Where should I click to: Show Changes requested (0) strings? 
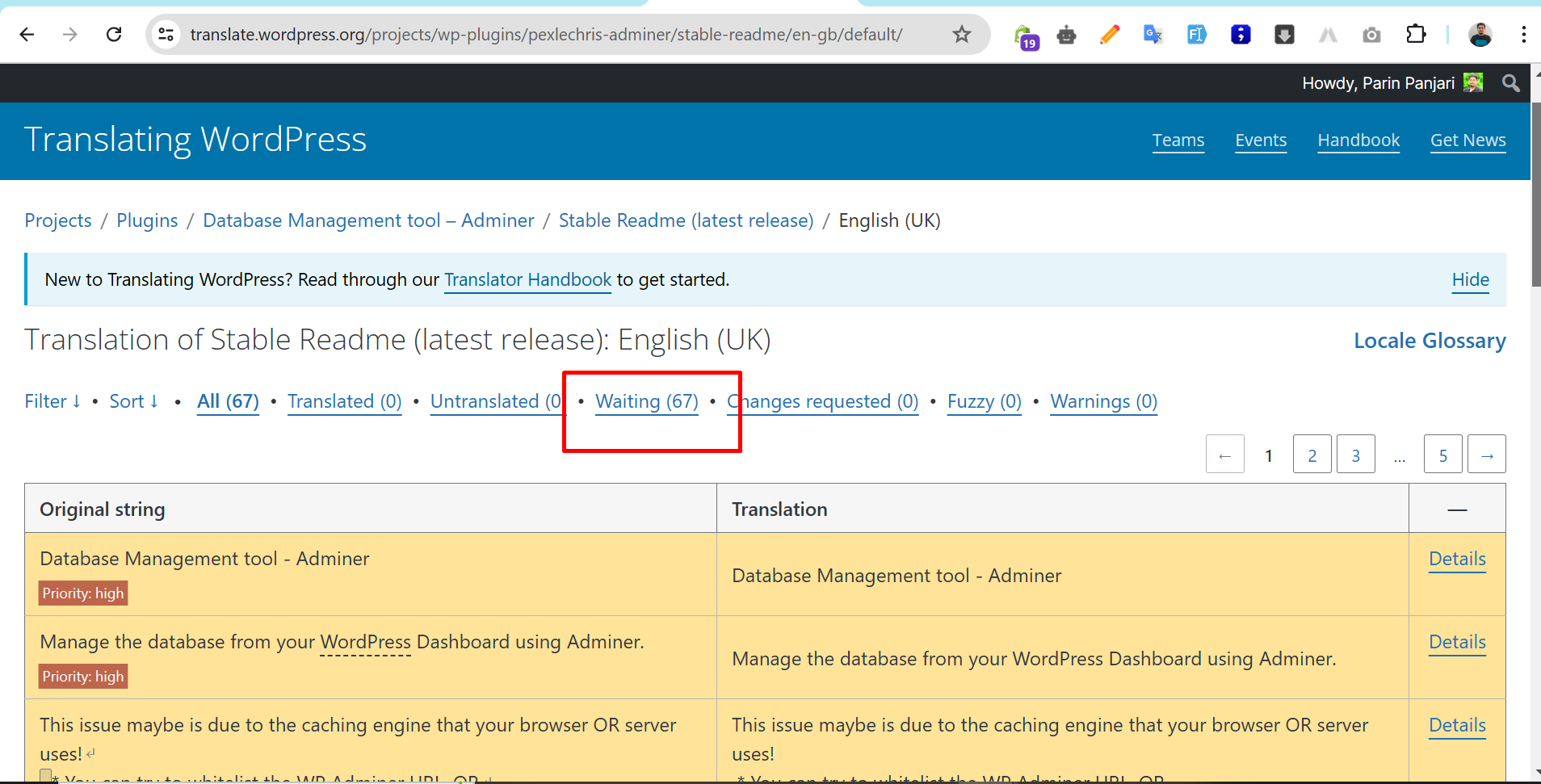tap(823, 401)
